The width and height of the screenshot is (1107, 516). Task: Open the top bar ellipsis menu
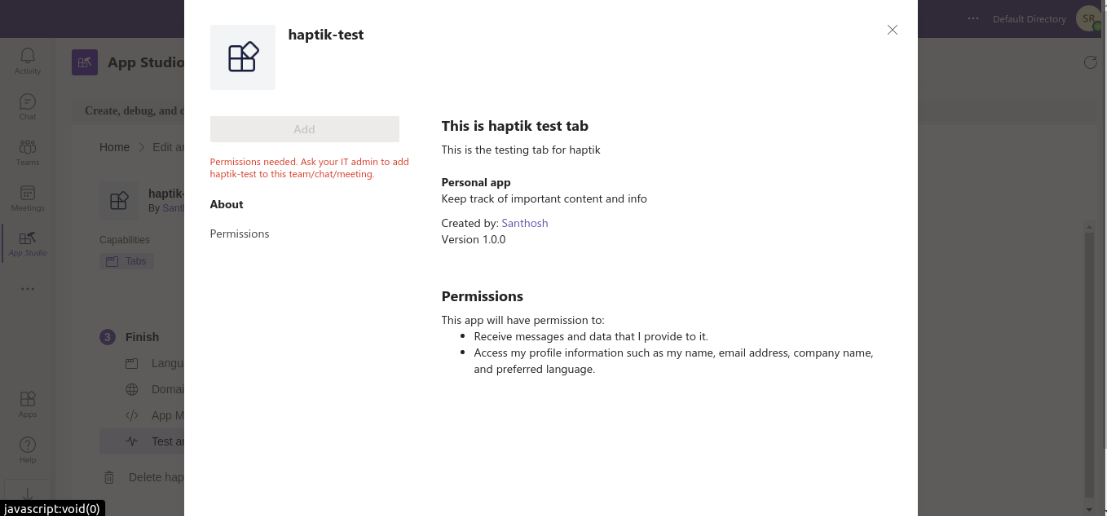(974, 18)
